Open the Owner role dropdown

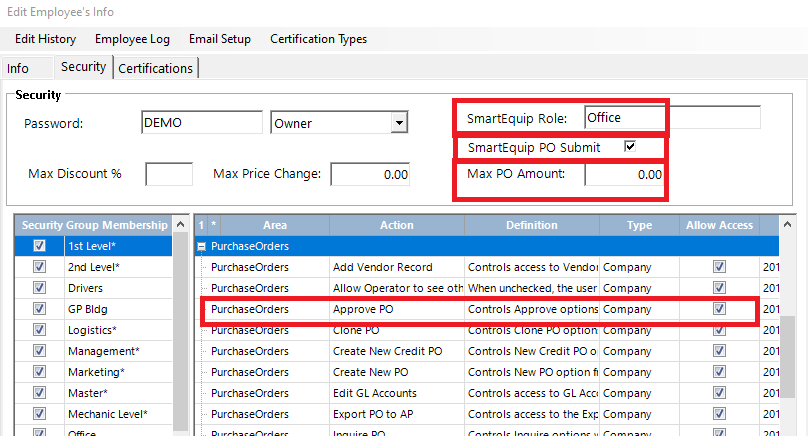(x=399, y=123)
